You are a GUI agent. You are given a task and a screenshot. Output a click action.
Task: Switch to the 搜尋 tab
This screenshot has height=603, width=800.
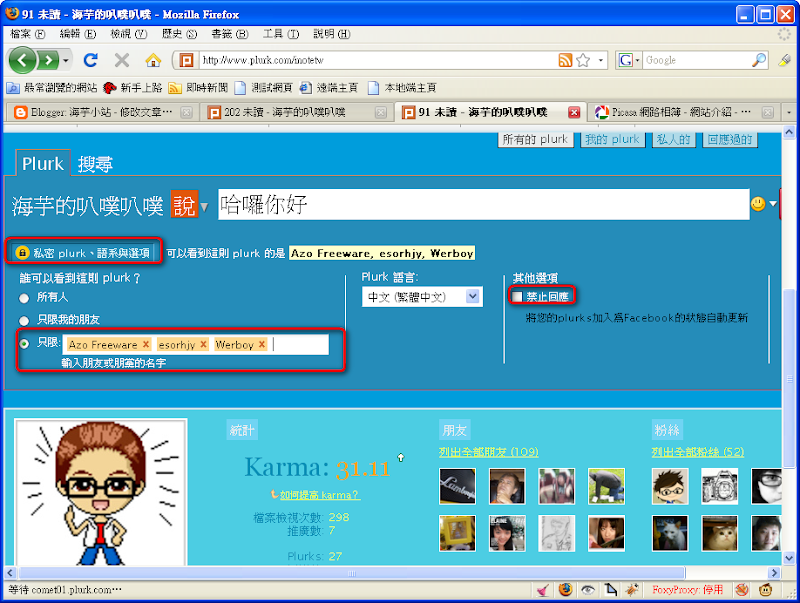[x=95, y=164]
